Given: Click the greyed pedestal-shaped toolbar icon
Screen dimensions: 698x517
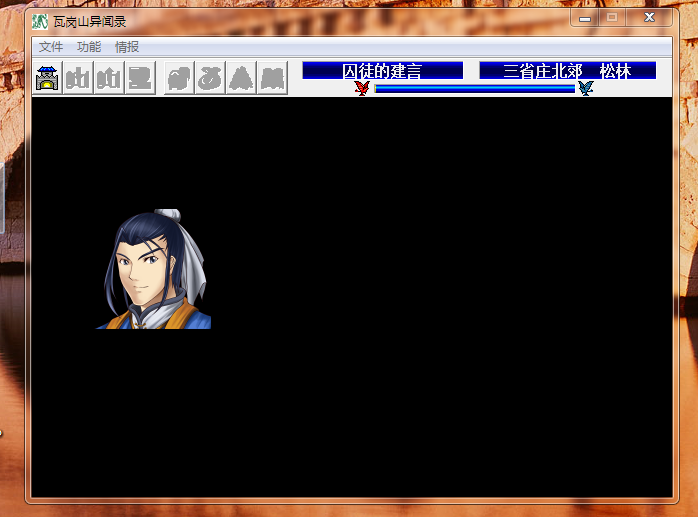Looking at the screenshot, I should click(x=140, y=78).
